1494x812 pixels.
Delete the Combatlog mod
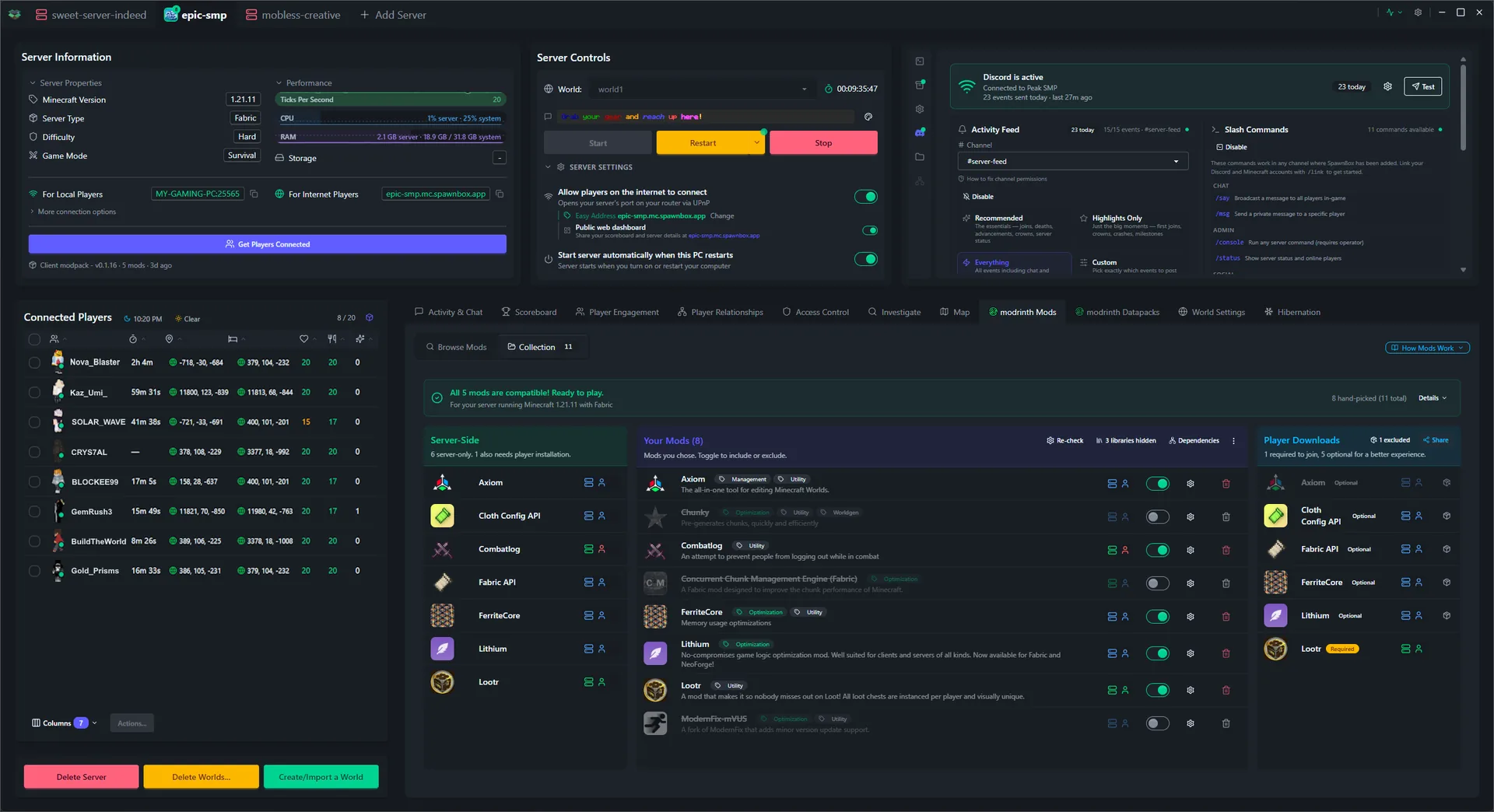tap(1226, 550)
